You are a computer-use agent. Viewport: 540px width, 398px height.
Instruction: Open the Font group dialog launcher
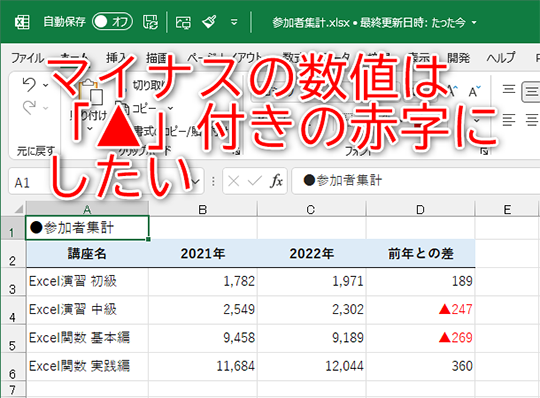[484, 151]
